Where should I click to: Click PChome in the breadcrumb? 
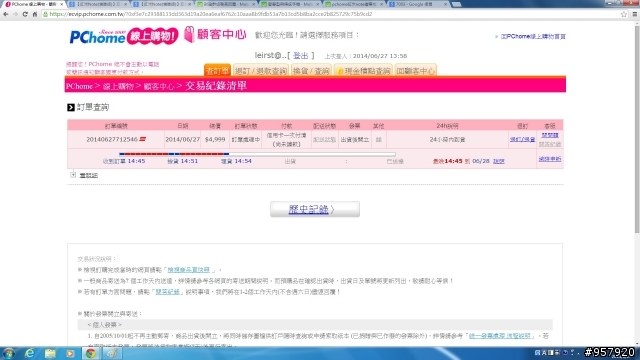[79, 86]
